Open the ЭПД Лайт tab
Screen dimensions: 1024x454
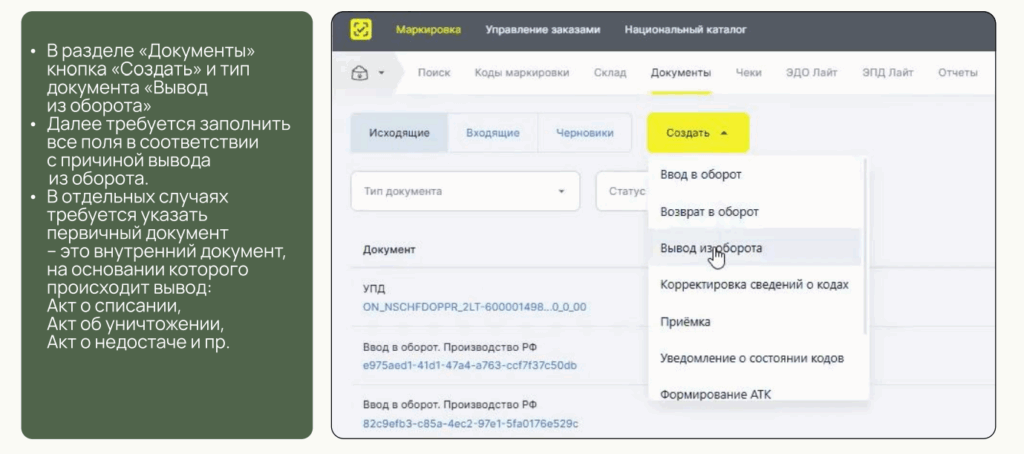(888, 73)
